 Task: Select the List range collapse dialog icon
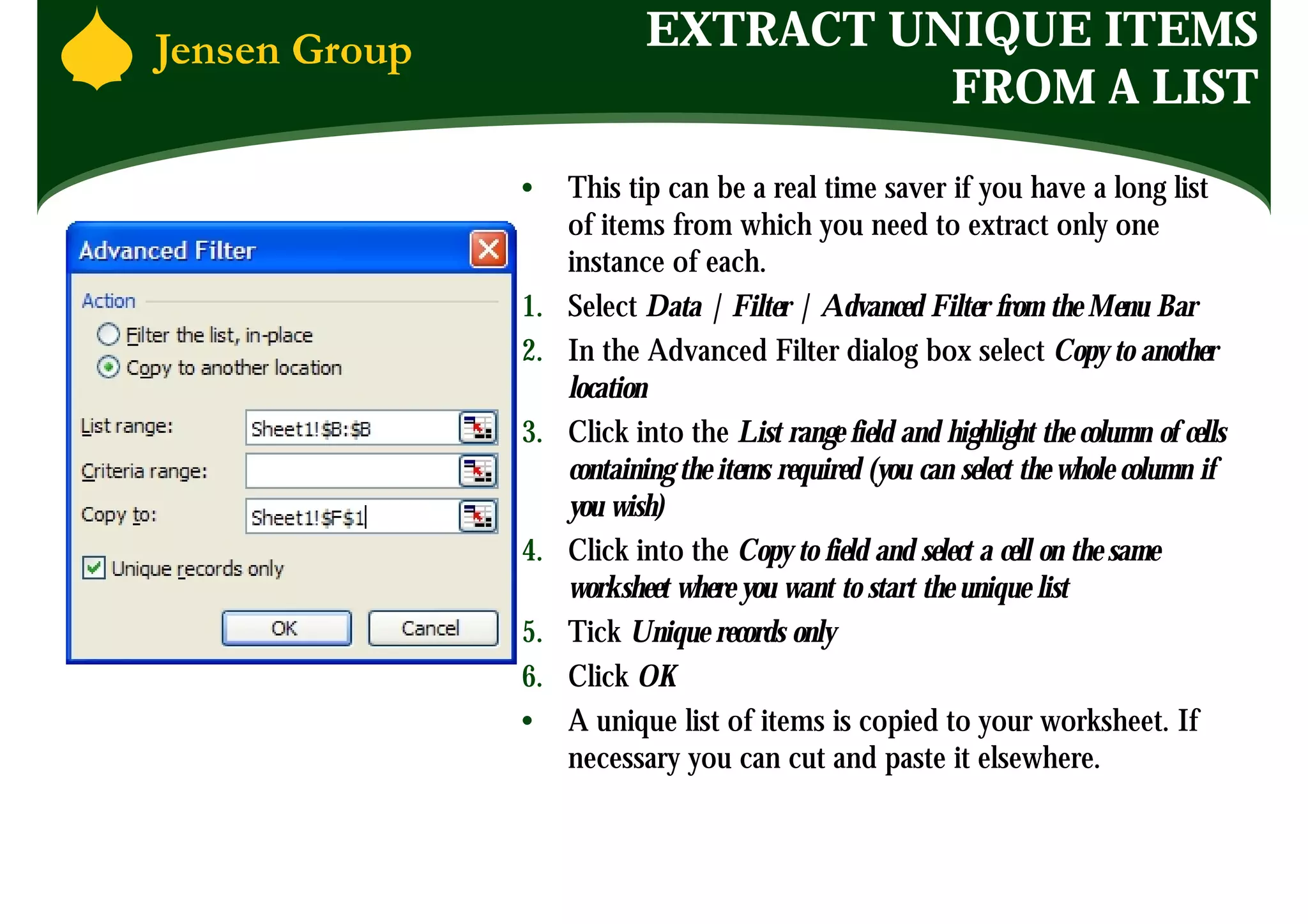(x=478, y=428)
